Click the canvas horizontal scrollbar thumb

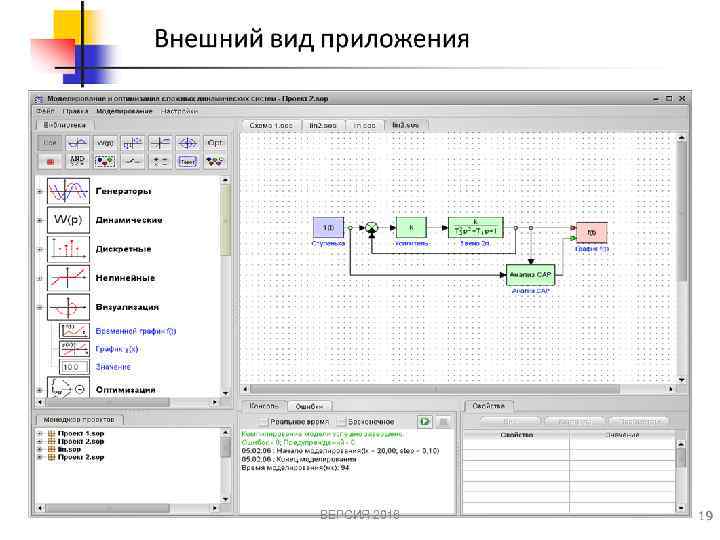pos(434,389)
